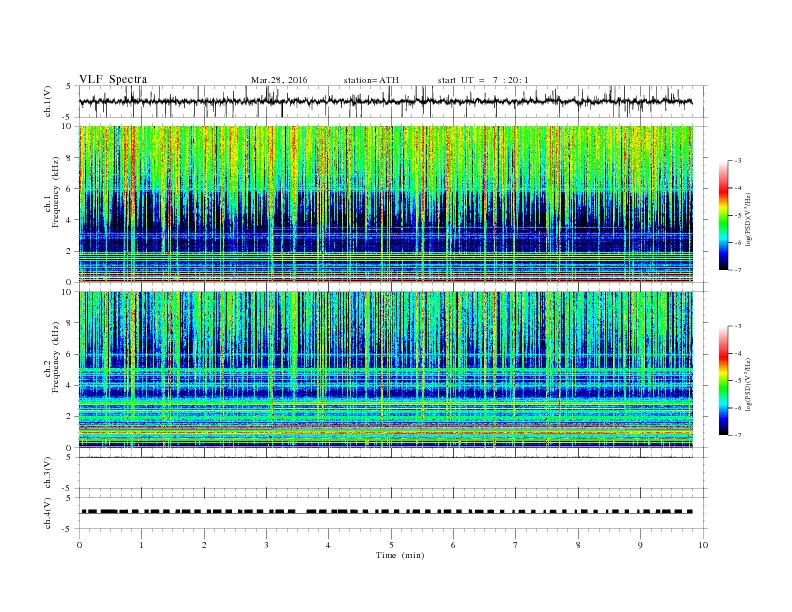Viewport: 792px width, 612px height.
Task: Click the "VLF Spectra" plot title
Action: pyautogui.click(x=113, y=79)
